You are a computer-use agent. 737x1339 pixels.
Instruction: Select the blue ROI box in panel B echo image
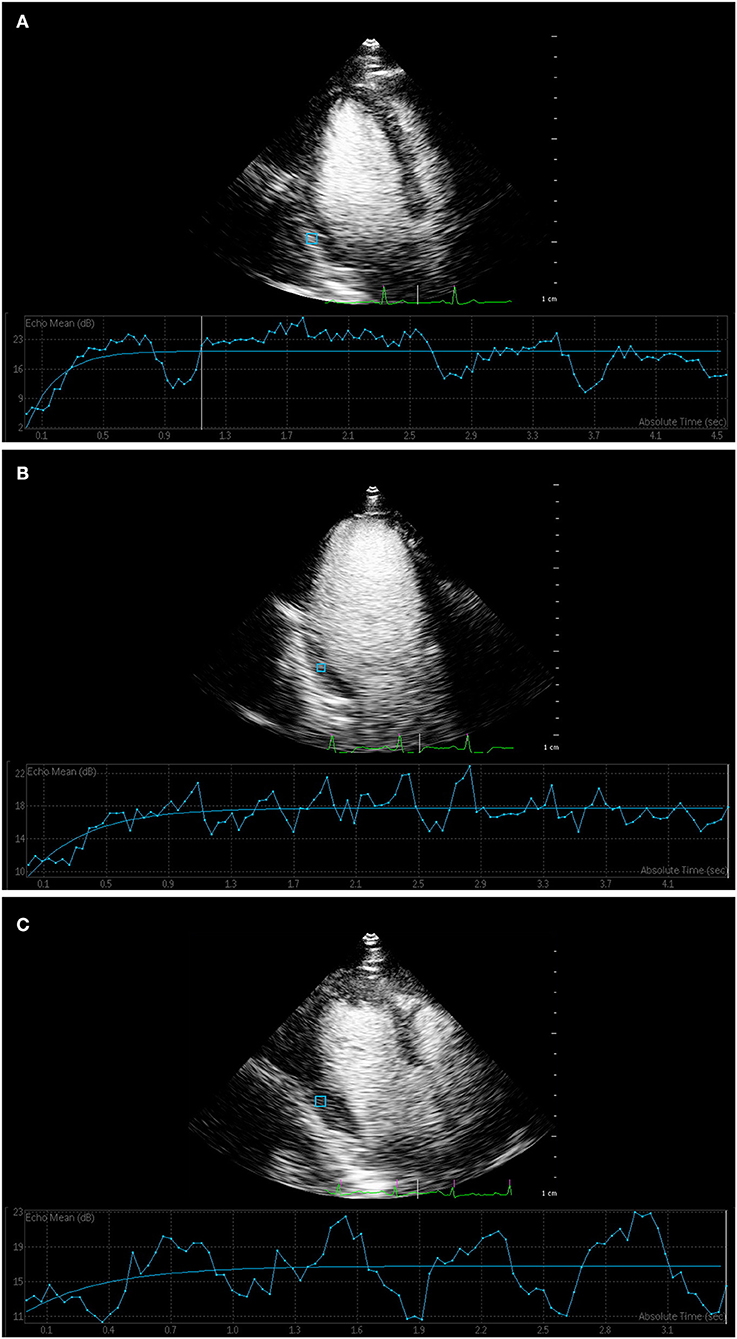tap(321, 667)
